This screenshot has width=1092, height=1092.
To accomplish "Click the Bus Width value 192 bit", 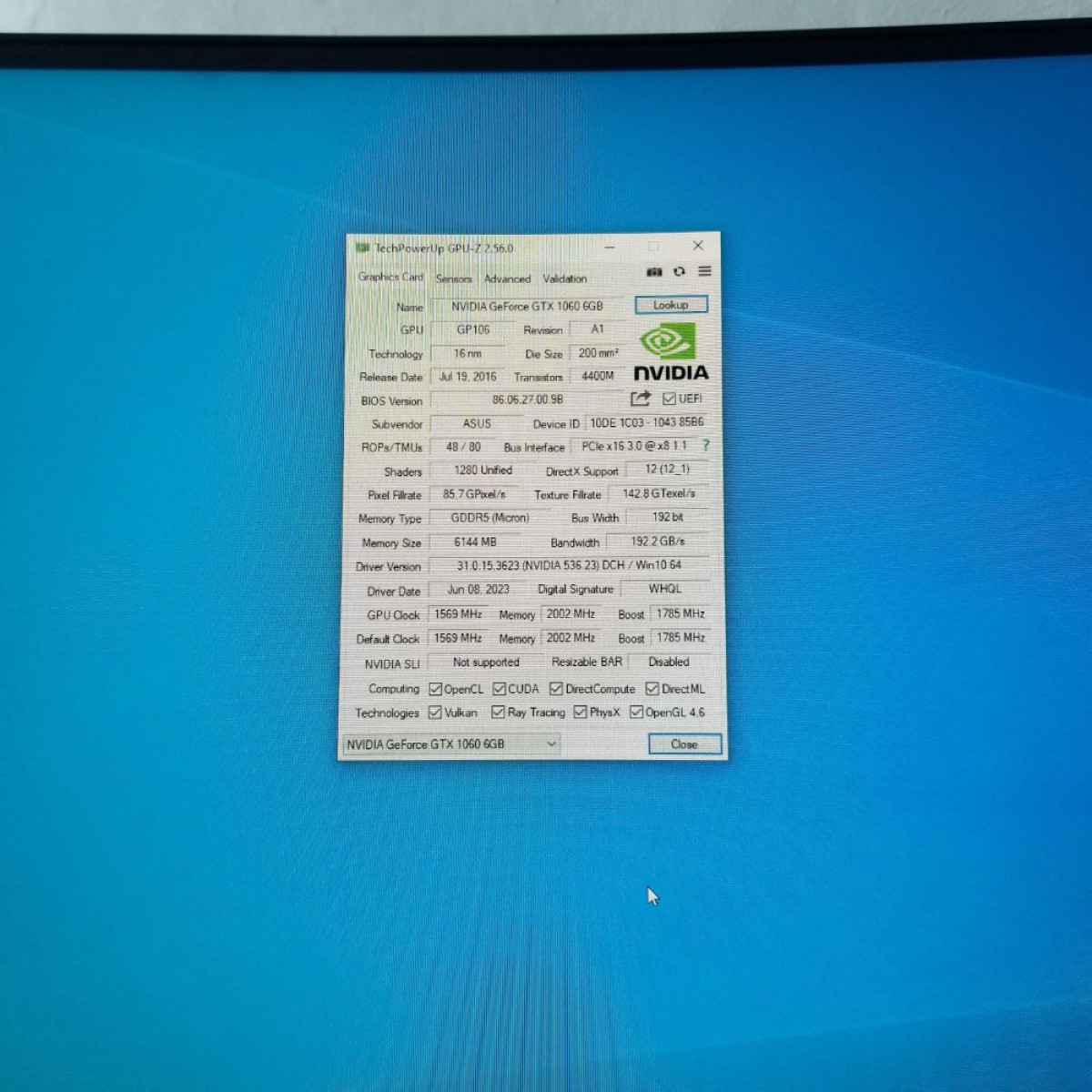I will click(668, 517).
